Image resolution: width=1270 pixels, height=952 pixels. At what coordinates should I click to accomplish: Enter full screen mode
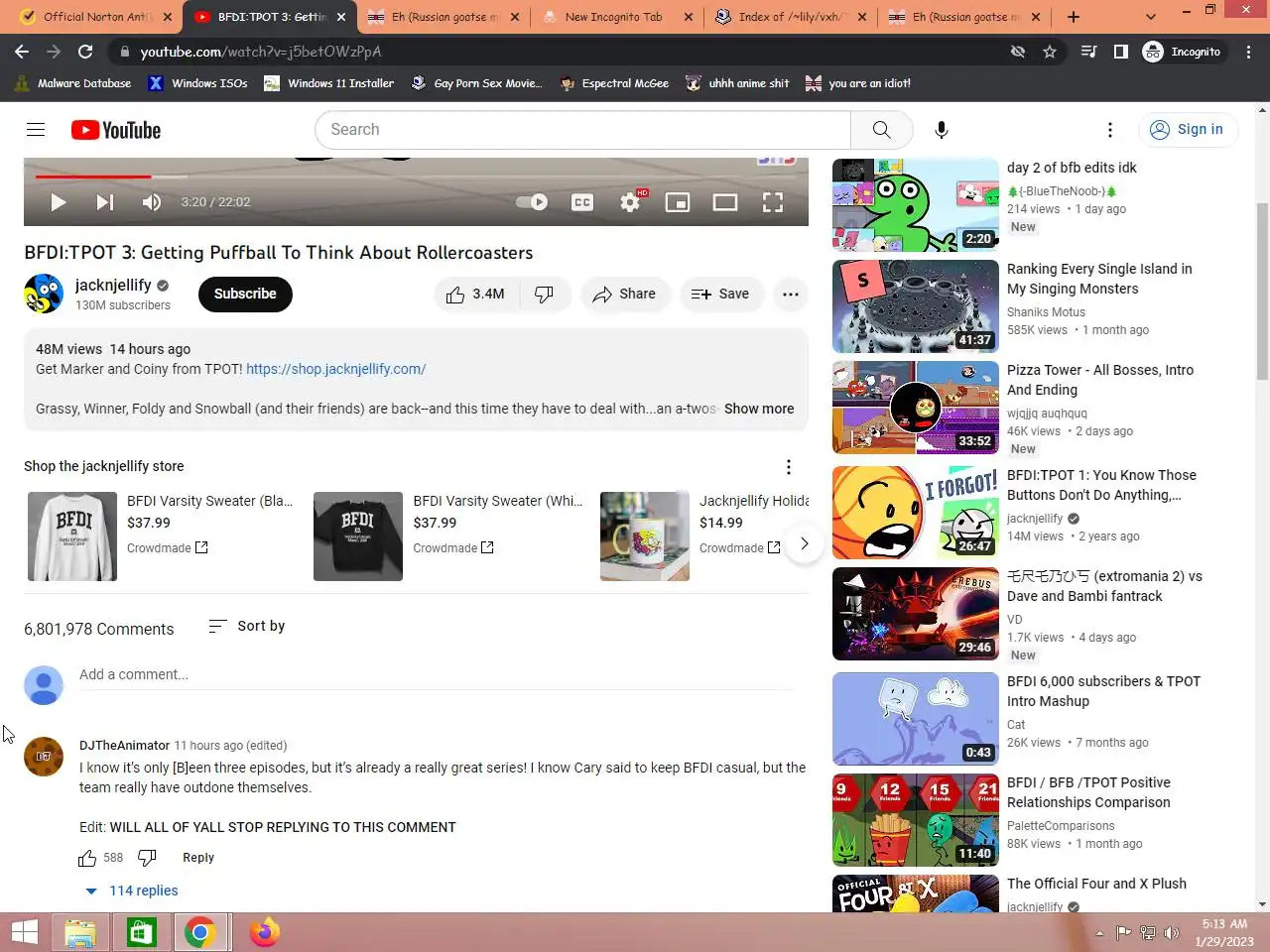[773, 202]
